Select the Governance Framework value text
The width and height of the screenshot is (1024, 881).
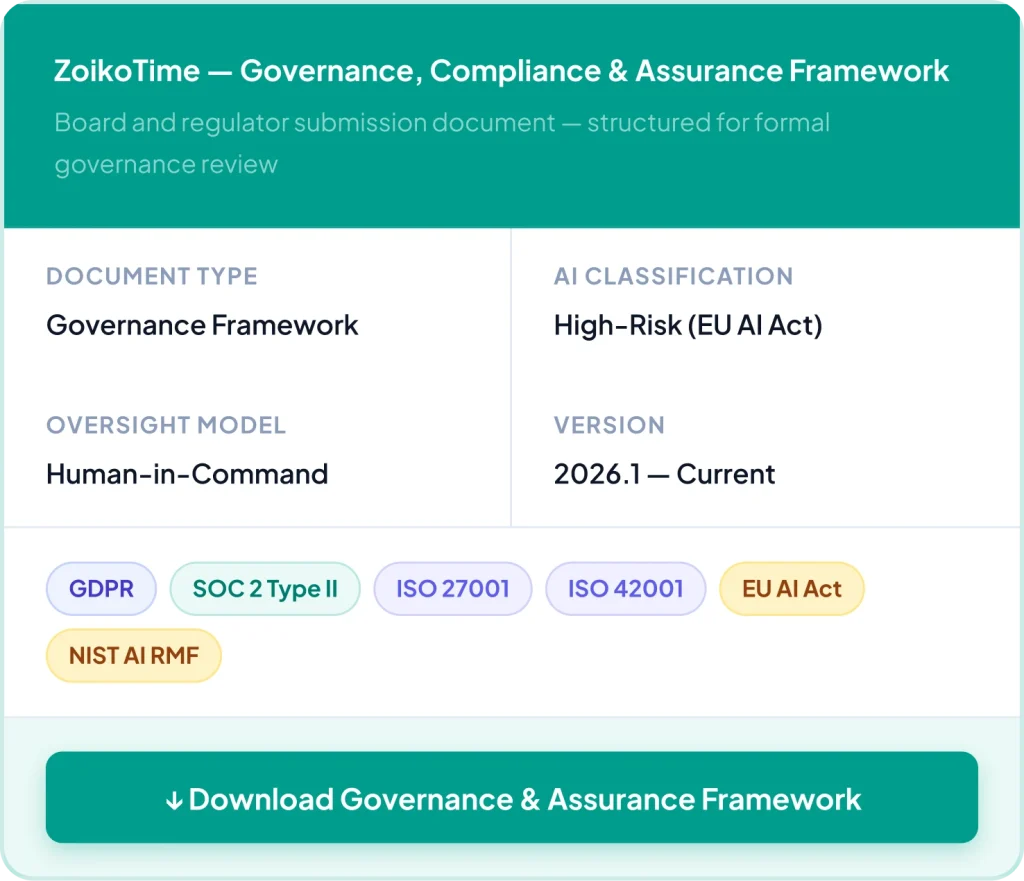point(202,325)
